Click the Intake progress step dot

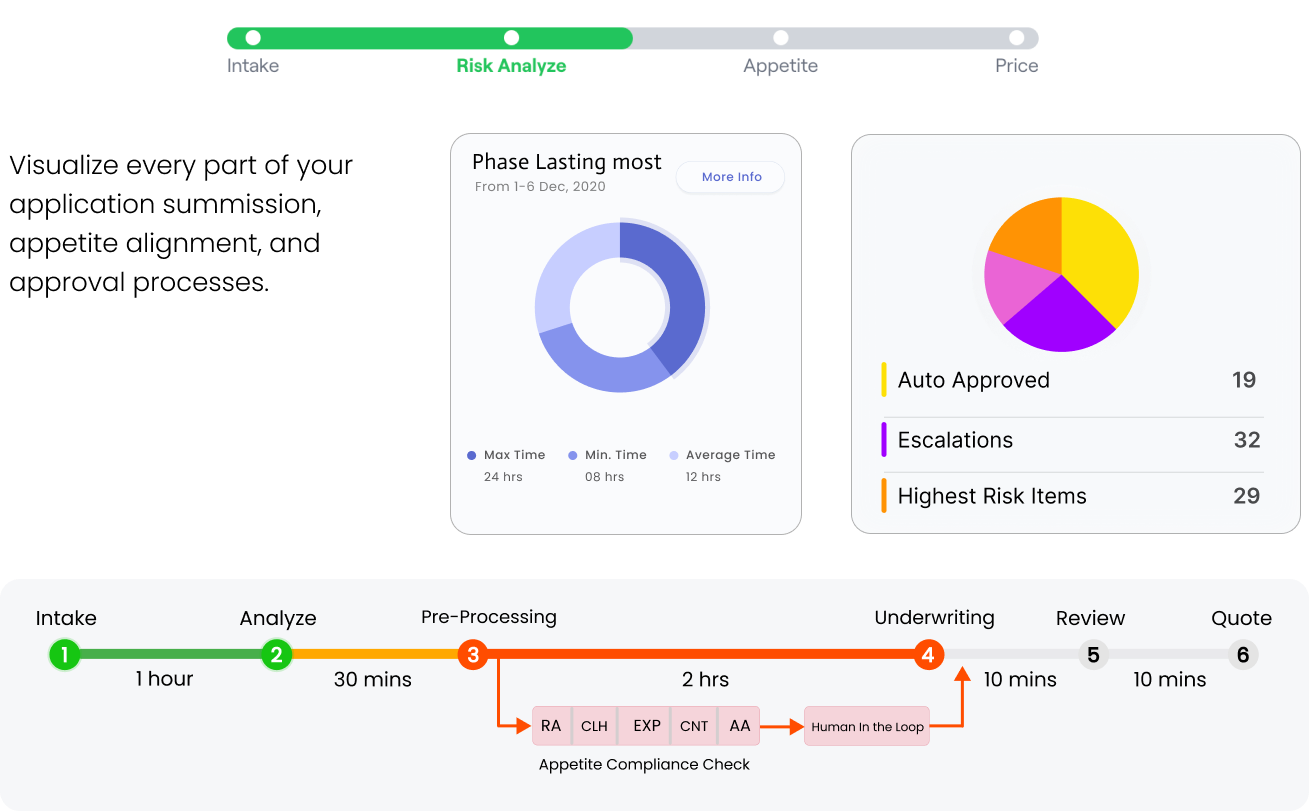253,38
